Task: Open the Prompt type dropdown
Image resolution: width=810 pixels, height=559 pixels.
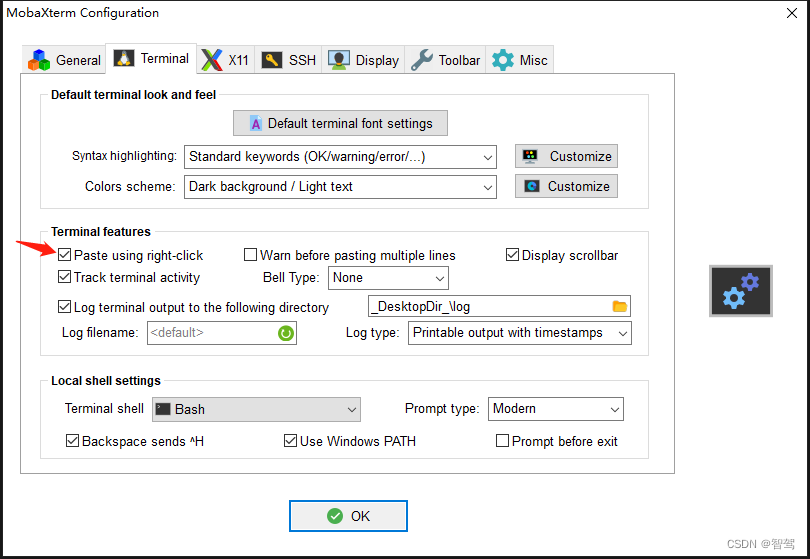Action: pos(556,409)
